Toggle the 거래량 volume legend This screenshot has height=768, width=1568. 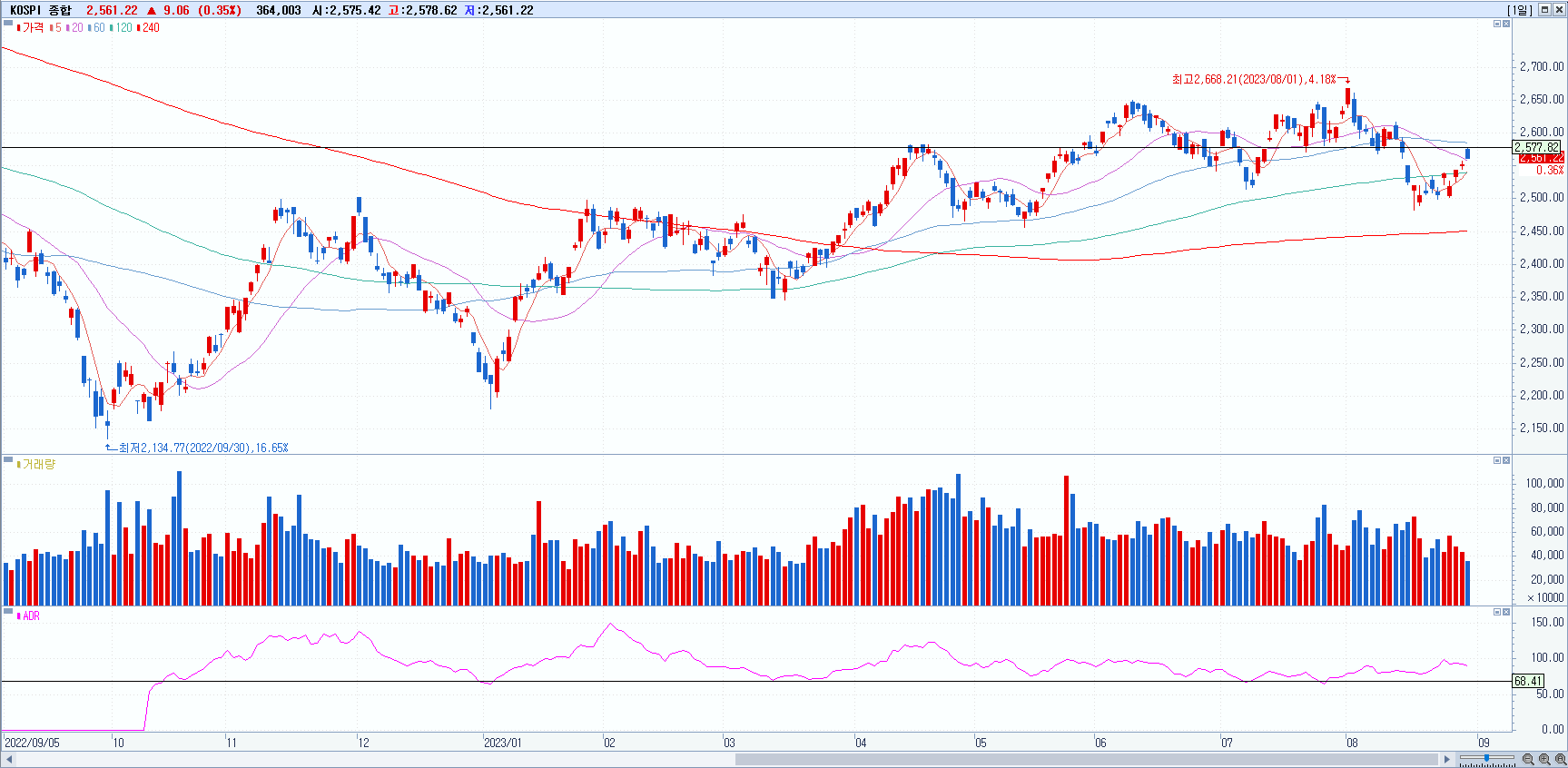[x=36, y=465]
